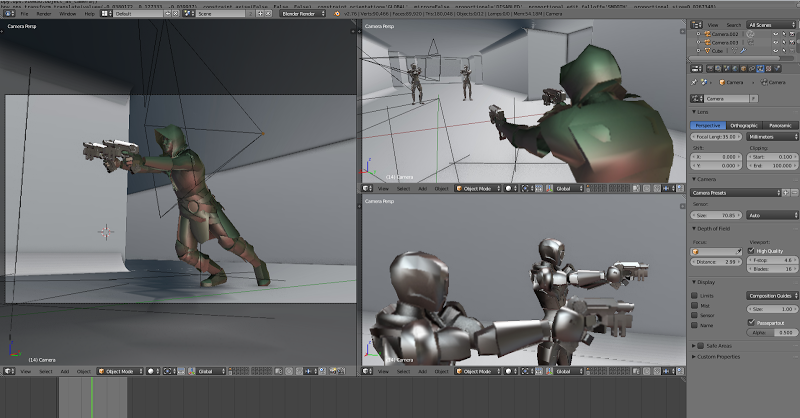Image resolution: width=800 pixels, height=418 pixels.
Task: Switch lens type to Orthographic
Action: coord(744,125)
